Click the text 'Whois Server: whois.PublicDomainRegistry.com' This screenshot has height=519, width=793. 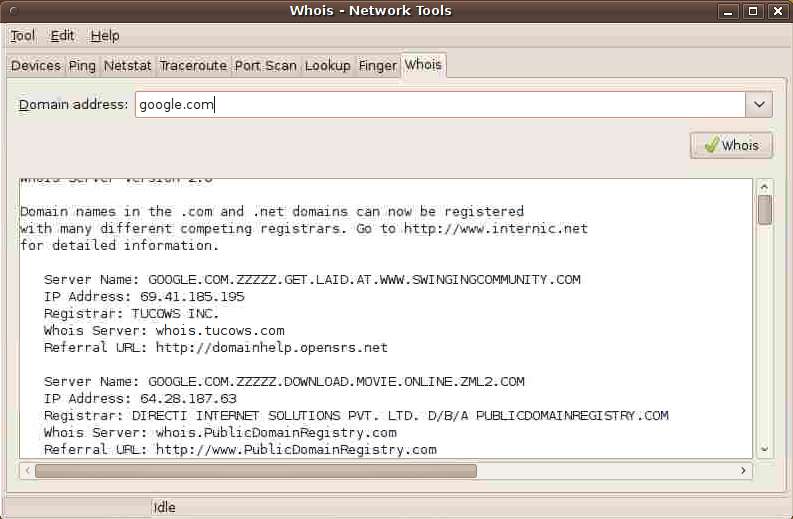pyautogui.click(x=220, y=433)
